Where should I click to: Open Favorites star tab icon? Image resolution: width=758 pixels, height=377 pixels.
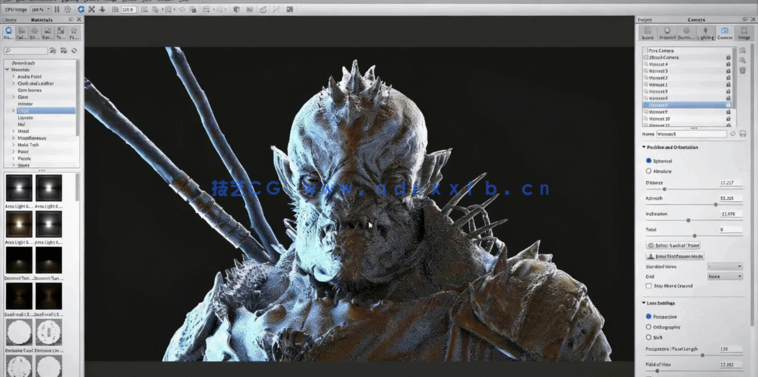pyautogui.click(x=74, y=32)
